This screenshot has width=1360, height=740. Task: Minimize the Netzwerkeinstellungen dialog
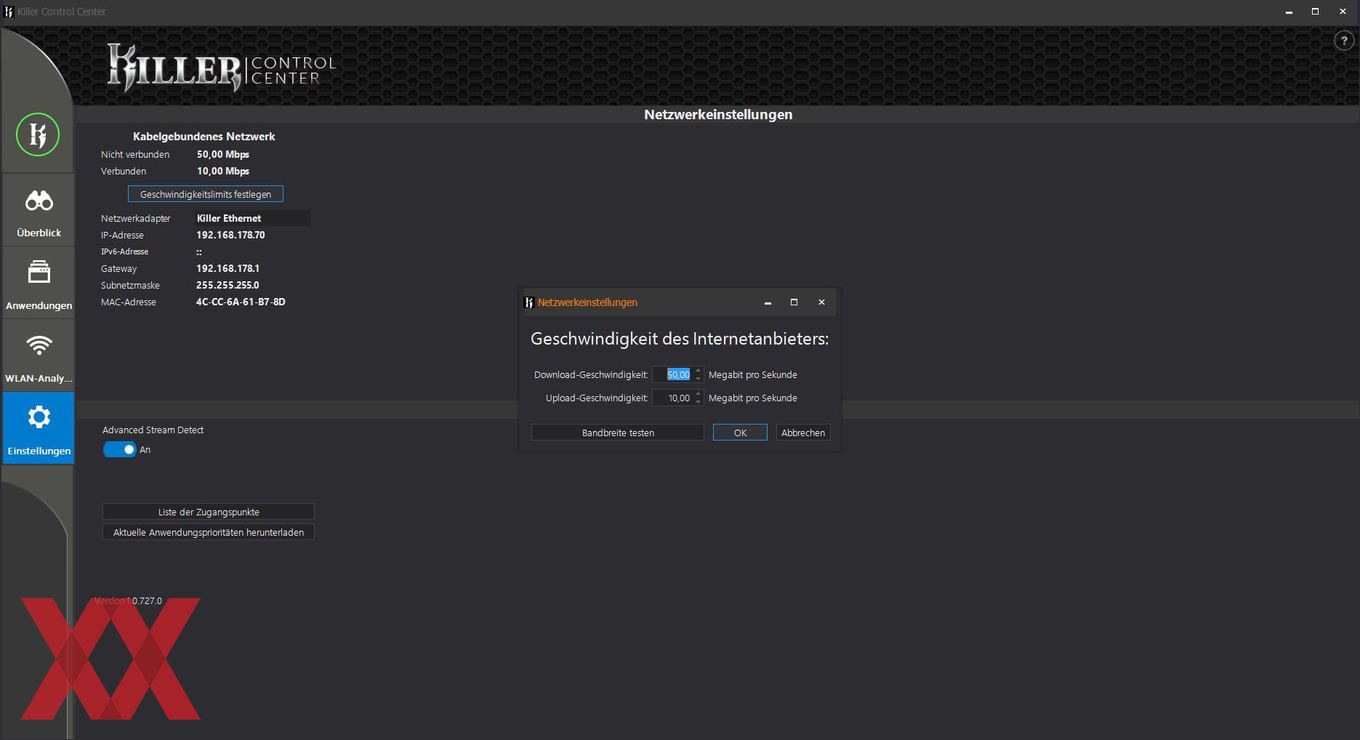click(x=767, y=302)
